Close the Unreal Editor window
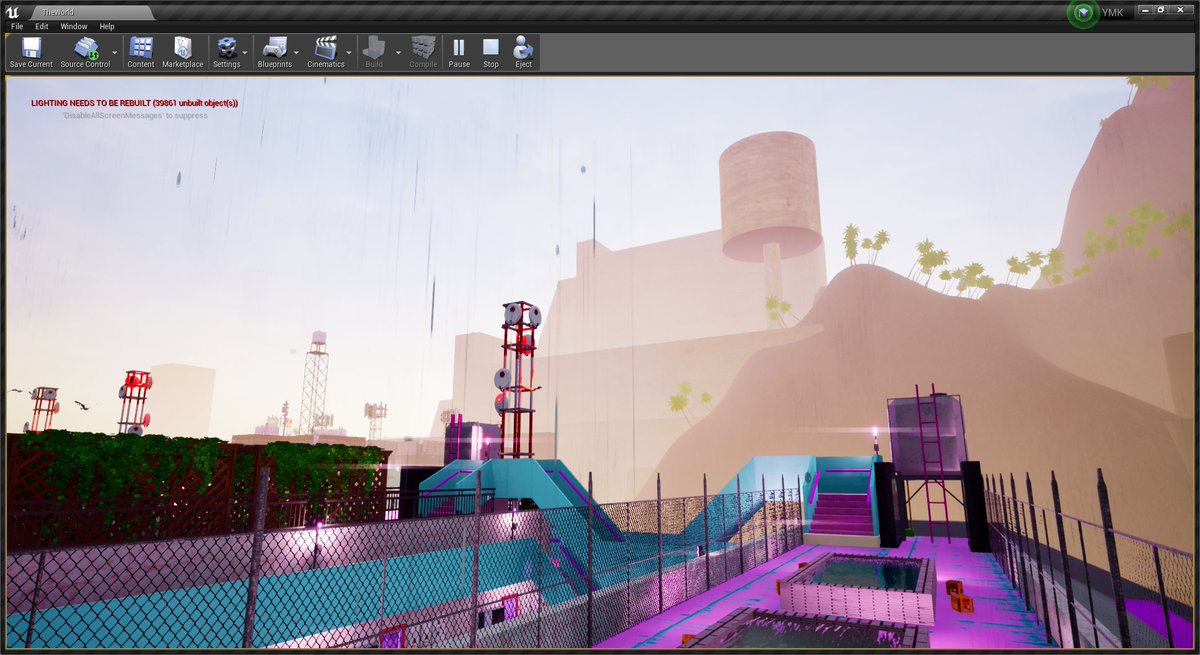Screen dimensions: 1200x655 (1181, 9)
